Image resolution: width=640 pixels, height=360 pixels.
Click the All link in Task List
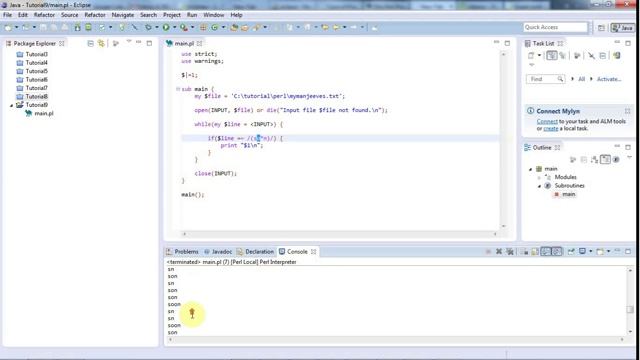pyautogui.click(x=581, y=79)
